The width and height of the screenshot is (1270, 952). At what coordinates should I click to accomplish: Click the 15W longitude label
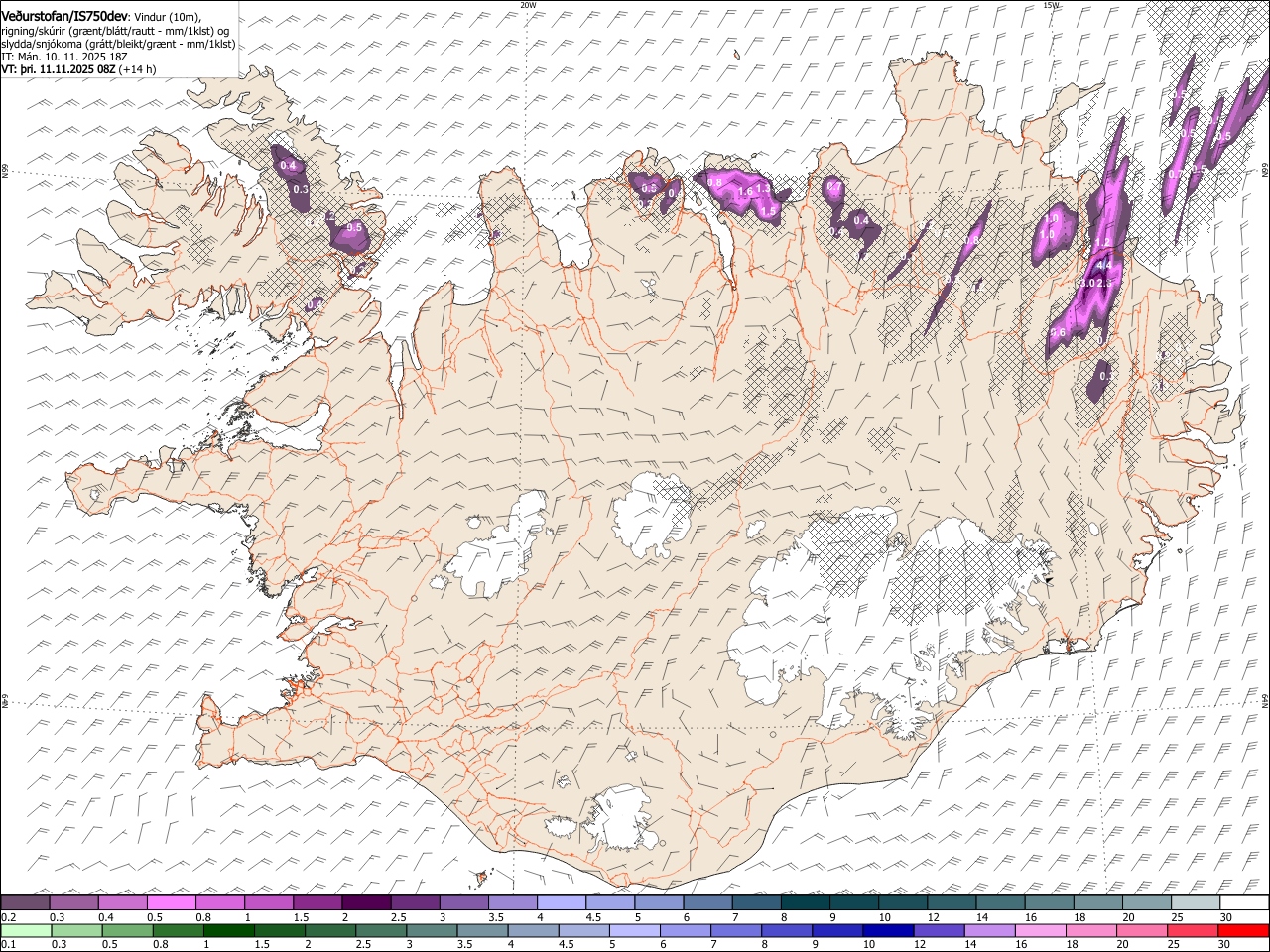pyautogui.click(x=1051, y=5)
